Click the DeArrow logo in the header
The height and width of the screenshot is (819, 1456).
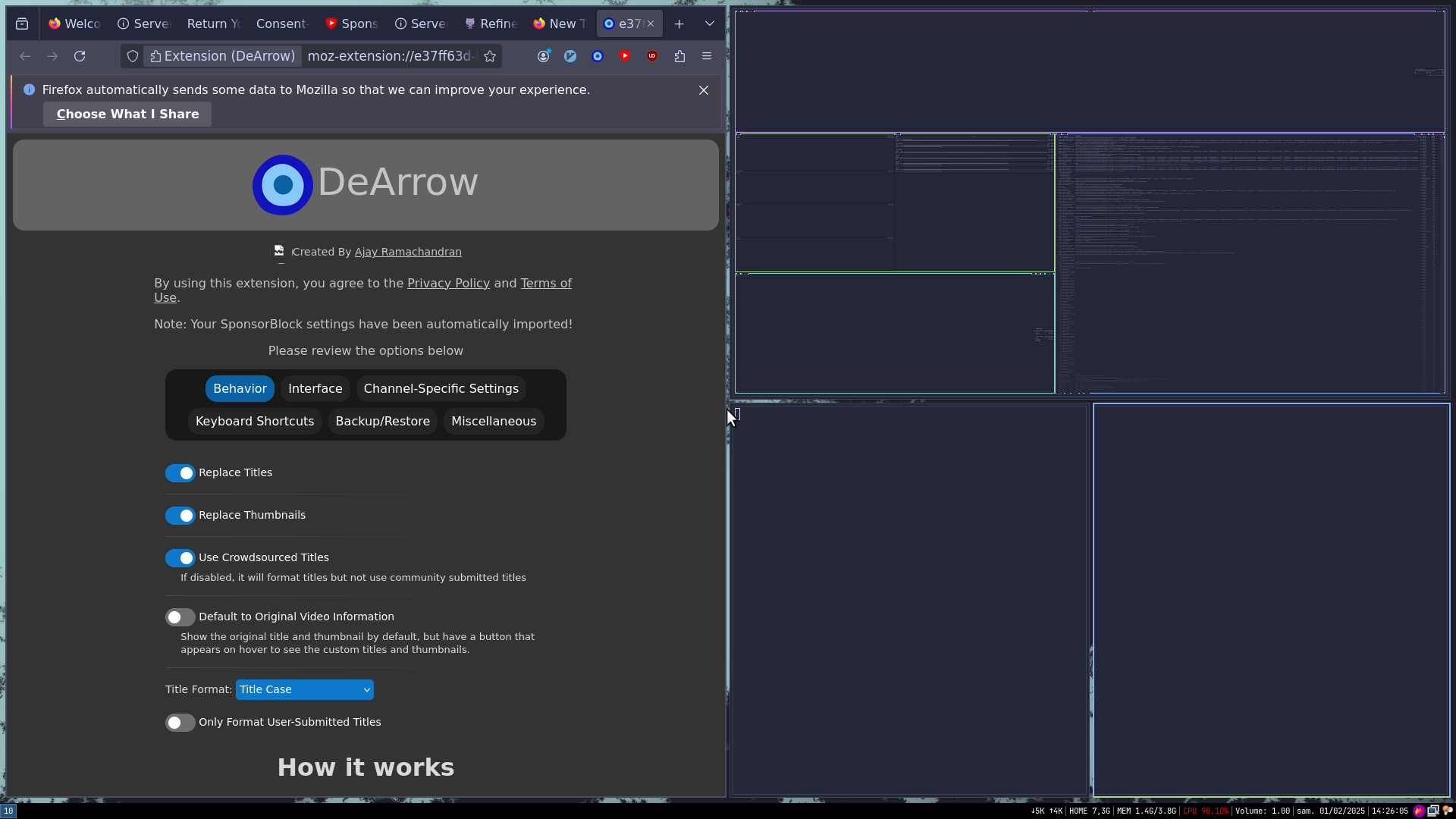point(283,184)
